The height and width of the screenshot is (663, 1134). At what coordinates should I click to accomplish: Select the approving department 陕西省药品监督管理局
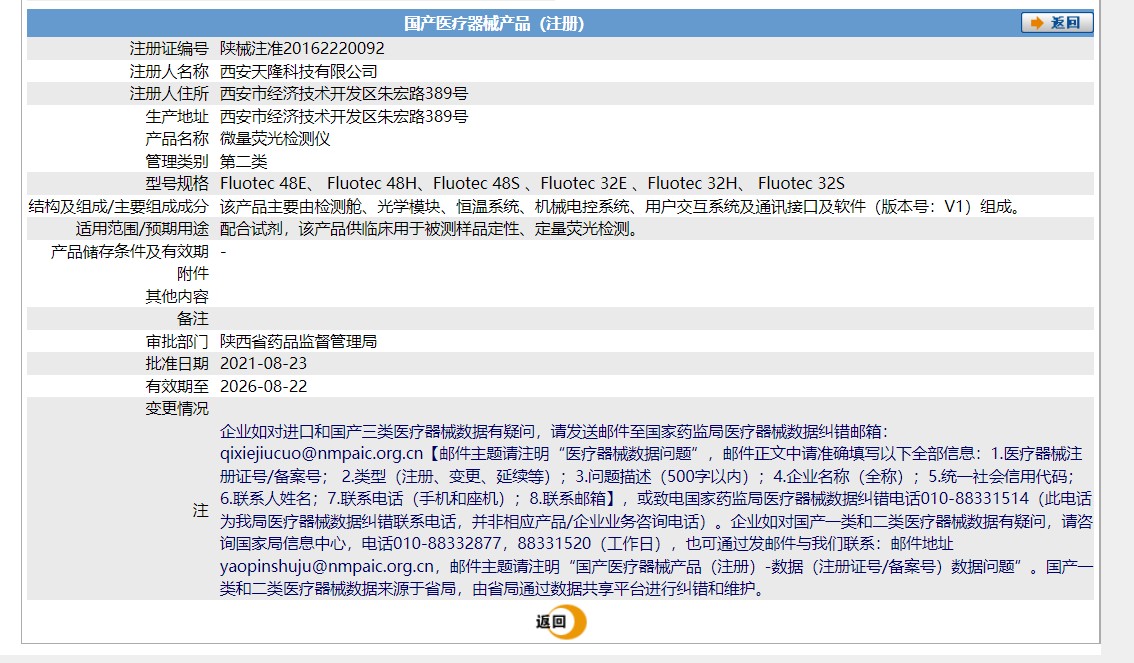(x=299, y=341)
